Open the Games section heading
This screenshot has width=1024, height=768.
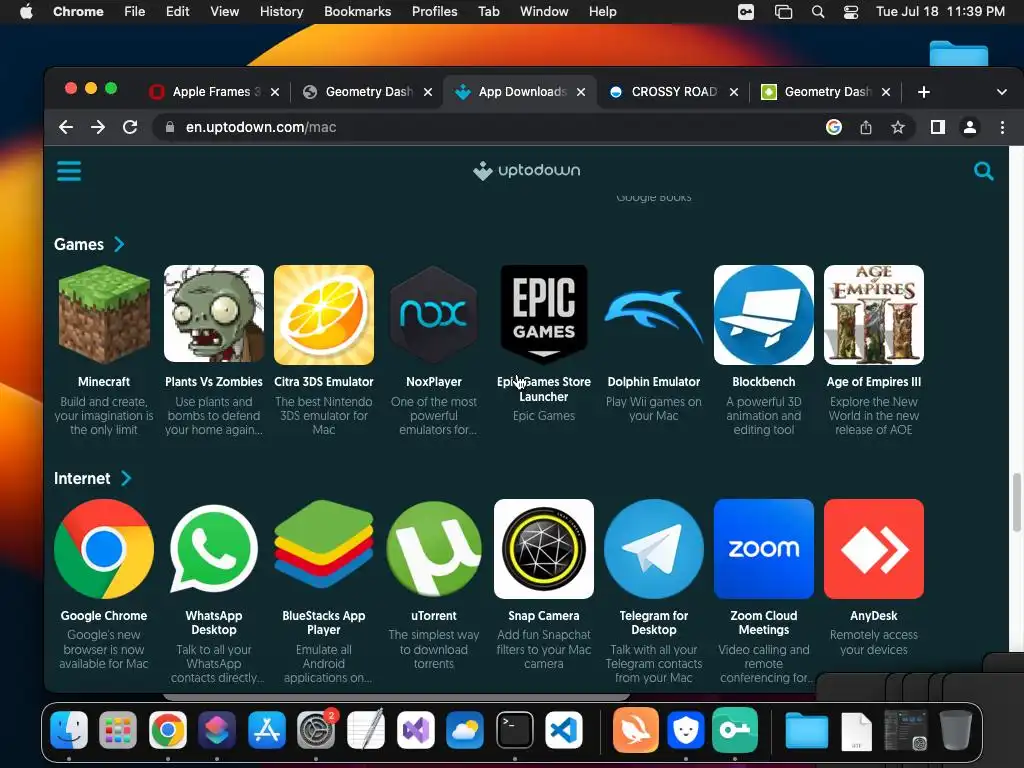point(79,244)
